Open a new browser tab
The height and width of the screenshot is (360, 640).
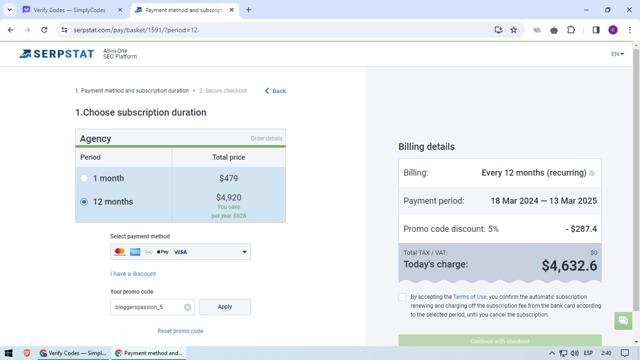click(248, 10)
